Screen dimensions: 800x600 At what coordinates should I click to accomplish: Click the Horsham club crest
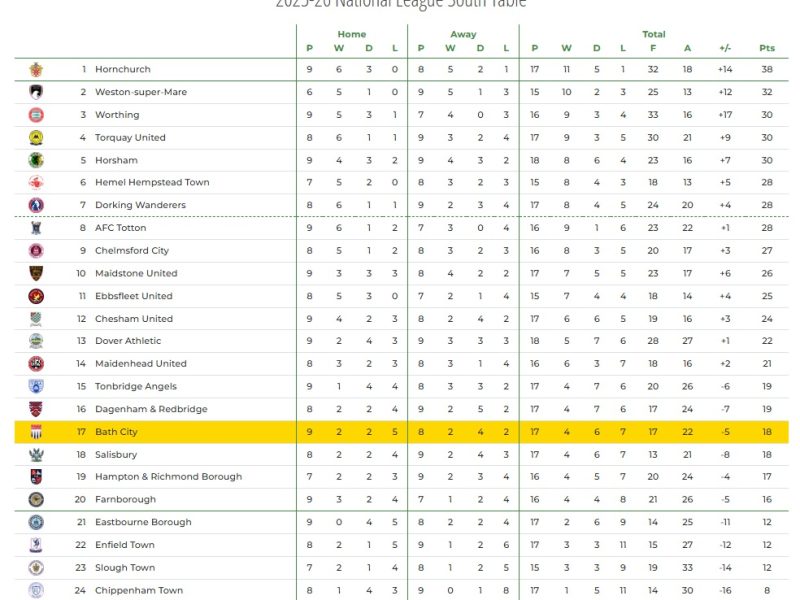[x=36, y=160]
